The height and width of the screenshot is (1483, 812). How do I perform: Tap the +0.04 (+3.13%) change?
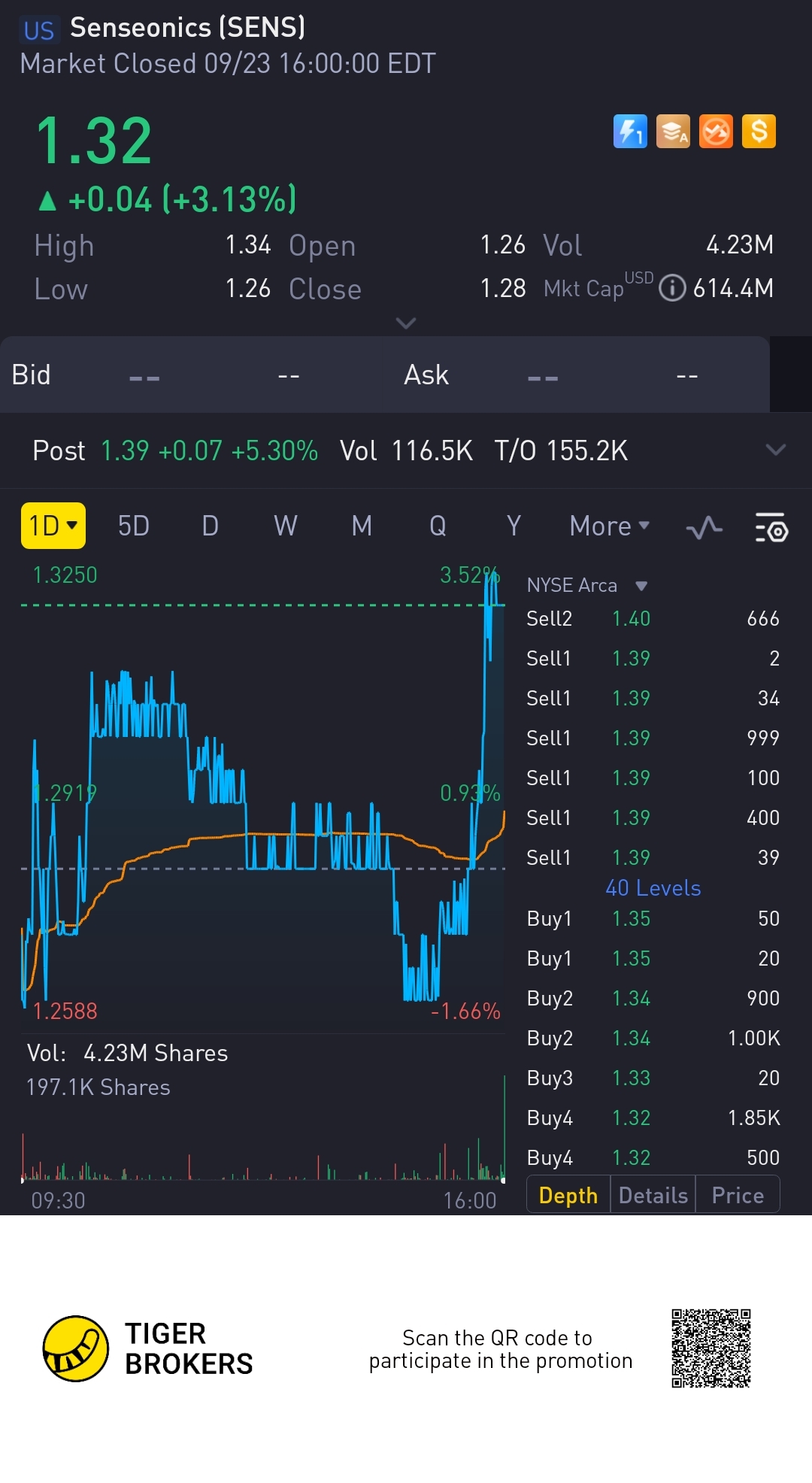click(x=168, y=199)
